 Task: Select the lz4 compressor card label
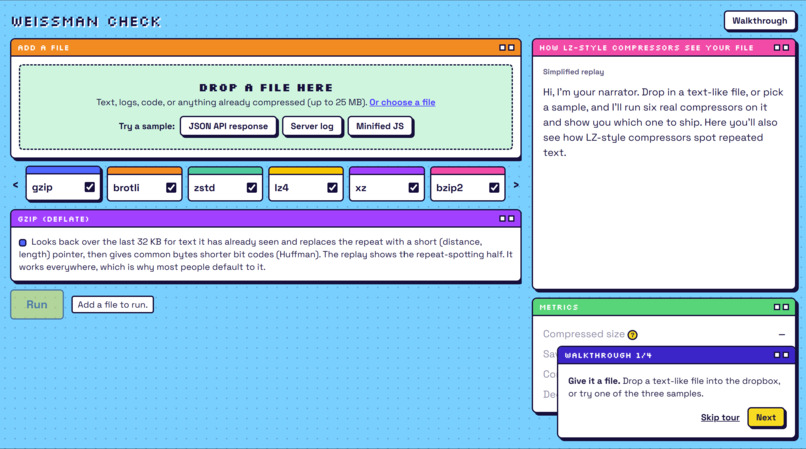tap(281, 188)
